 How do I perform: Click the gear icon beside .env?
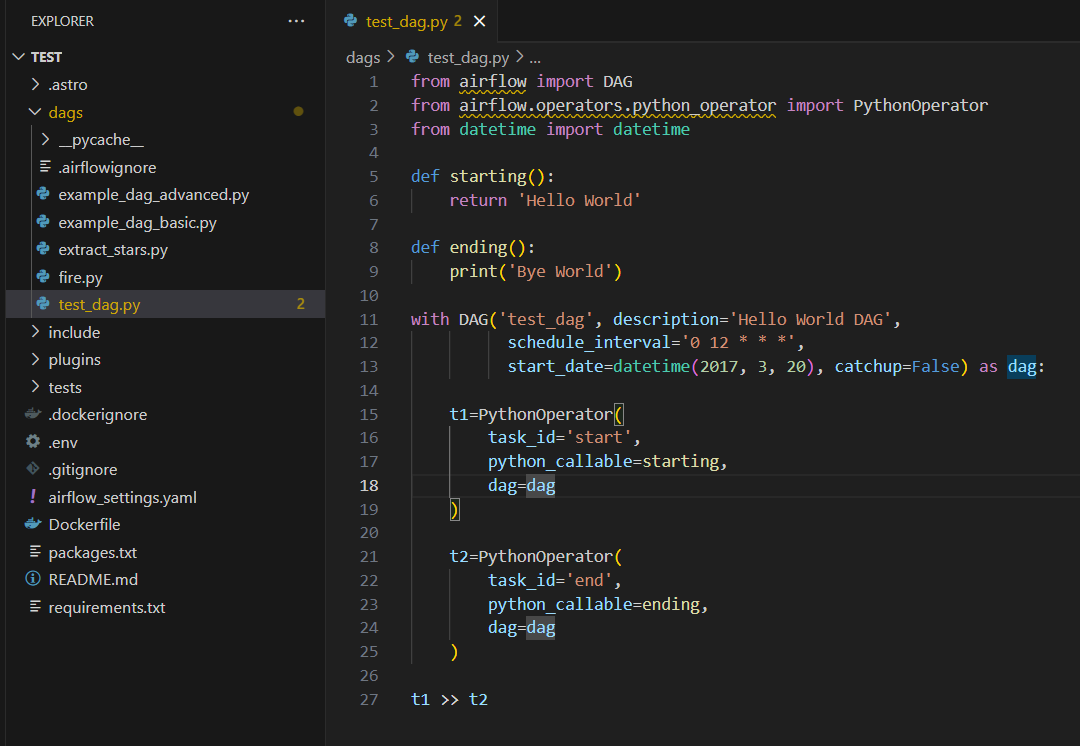coord(32,442)
